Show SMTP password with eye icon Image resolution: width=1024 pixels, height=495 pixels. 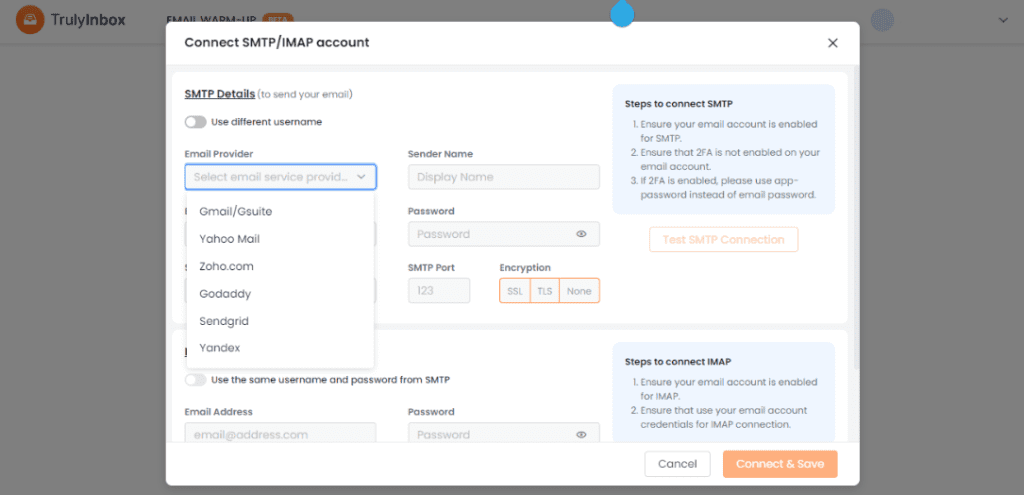pyautogui.click(x=581, y=234)
